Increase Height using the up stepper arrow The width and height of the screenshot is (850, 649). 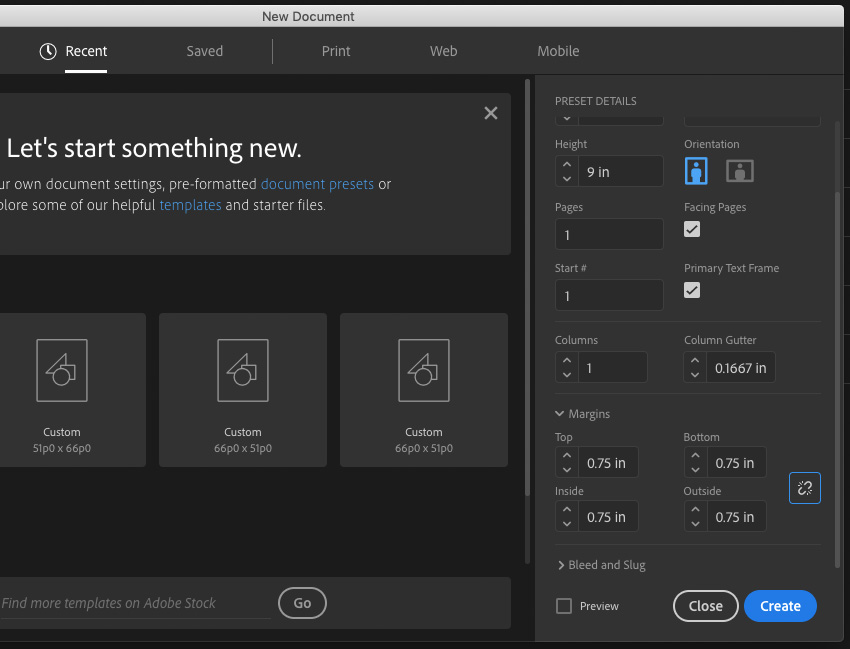(x=567, y=165)
